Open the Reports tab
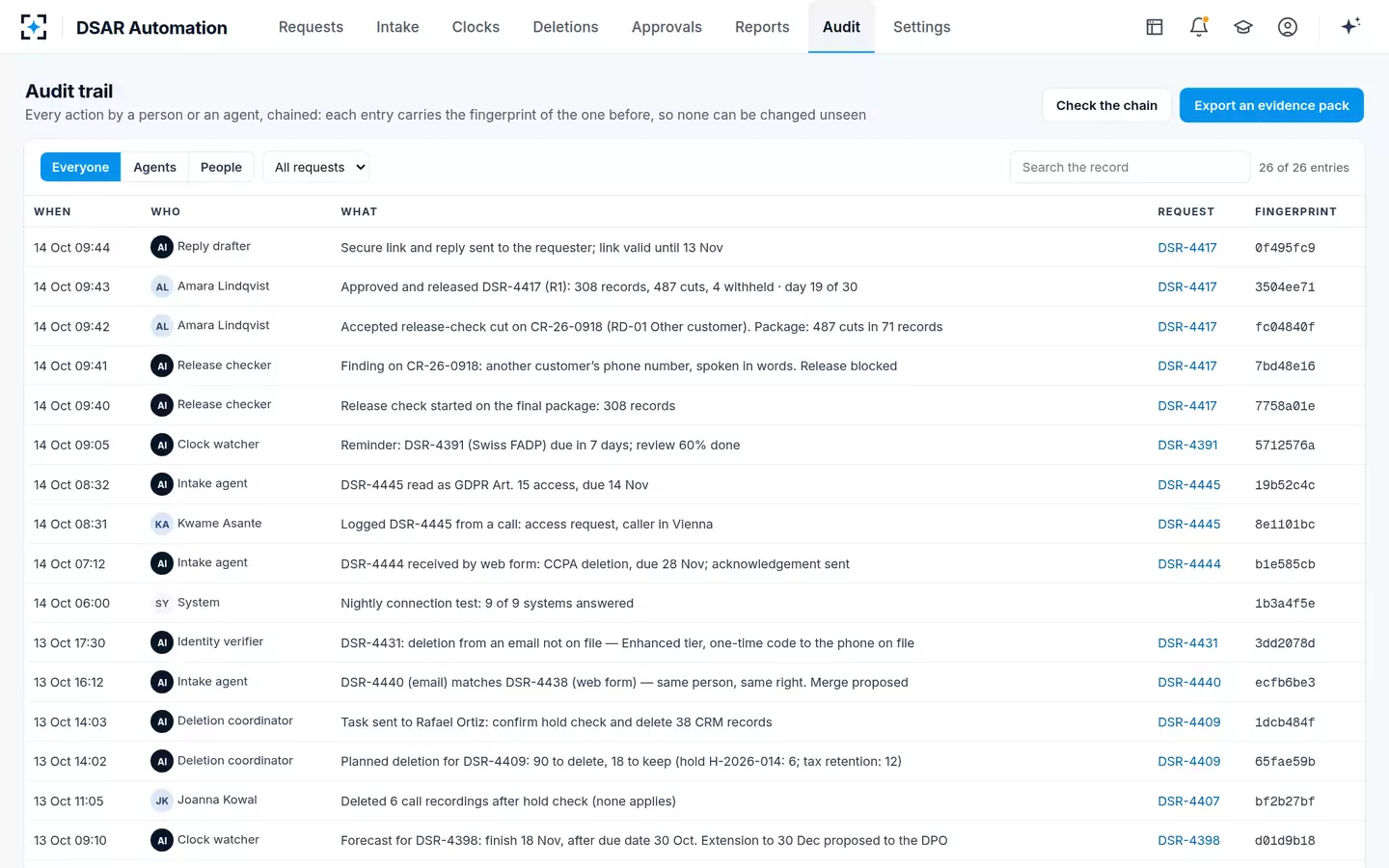The width and height of the screenshot is (1389, 868). point(762,27)
